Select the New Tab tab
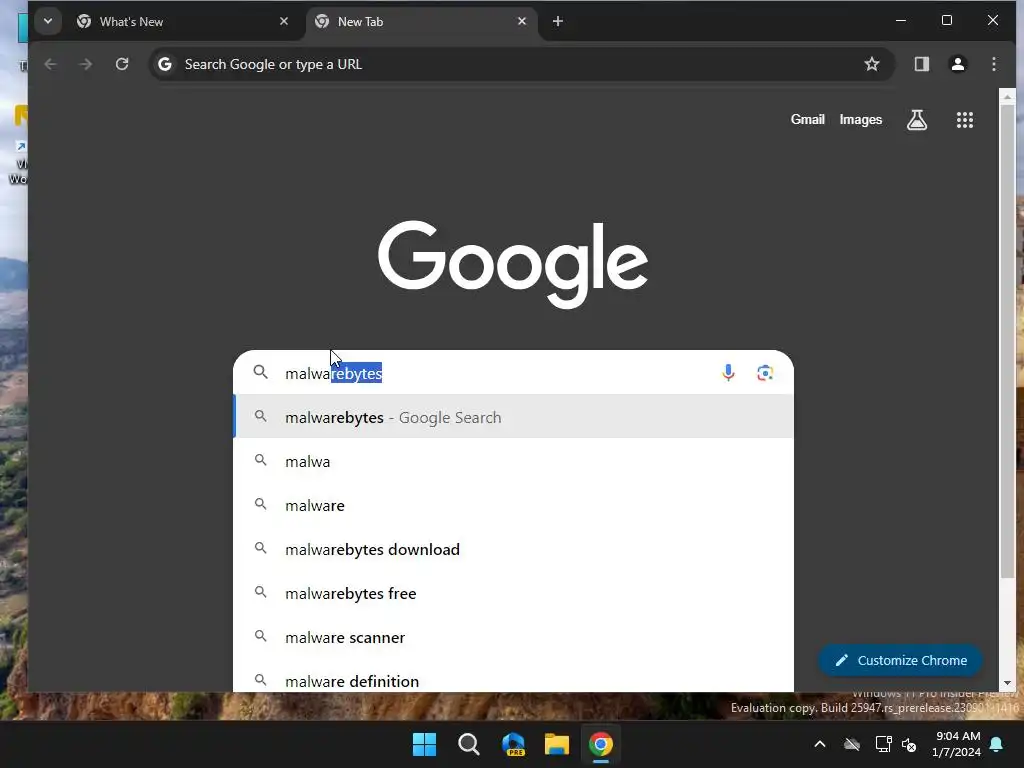Image resolution: width=1024 pixels, height=768 pixels. (421, 22)
